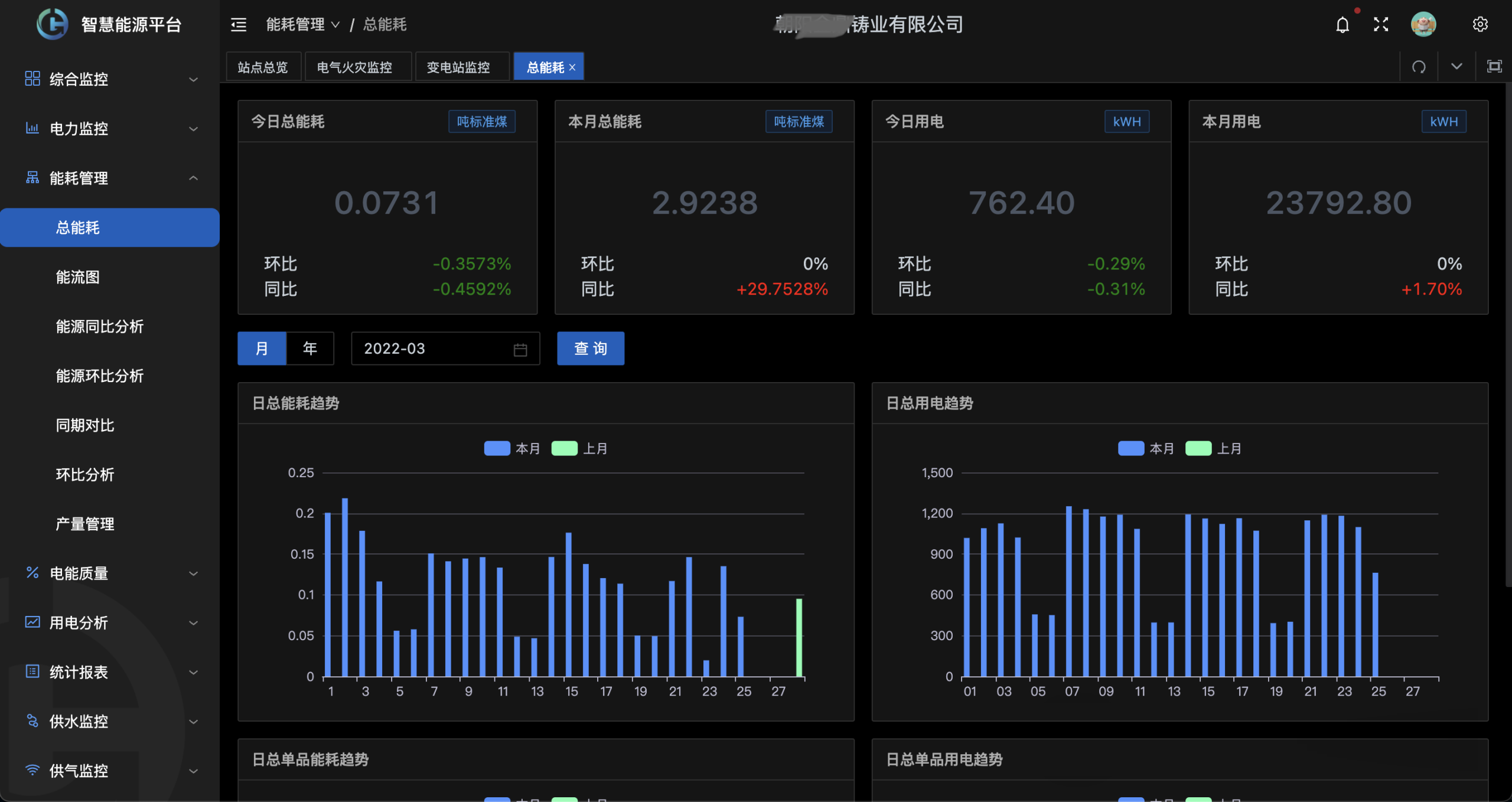1512x802 pixels.
Task: Open the notifications bell
Action: coord(1342,24)
